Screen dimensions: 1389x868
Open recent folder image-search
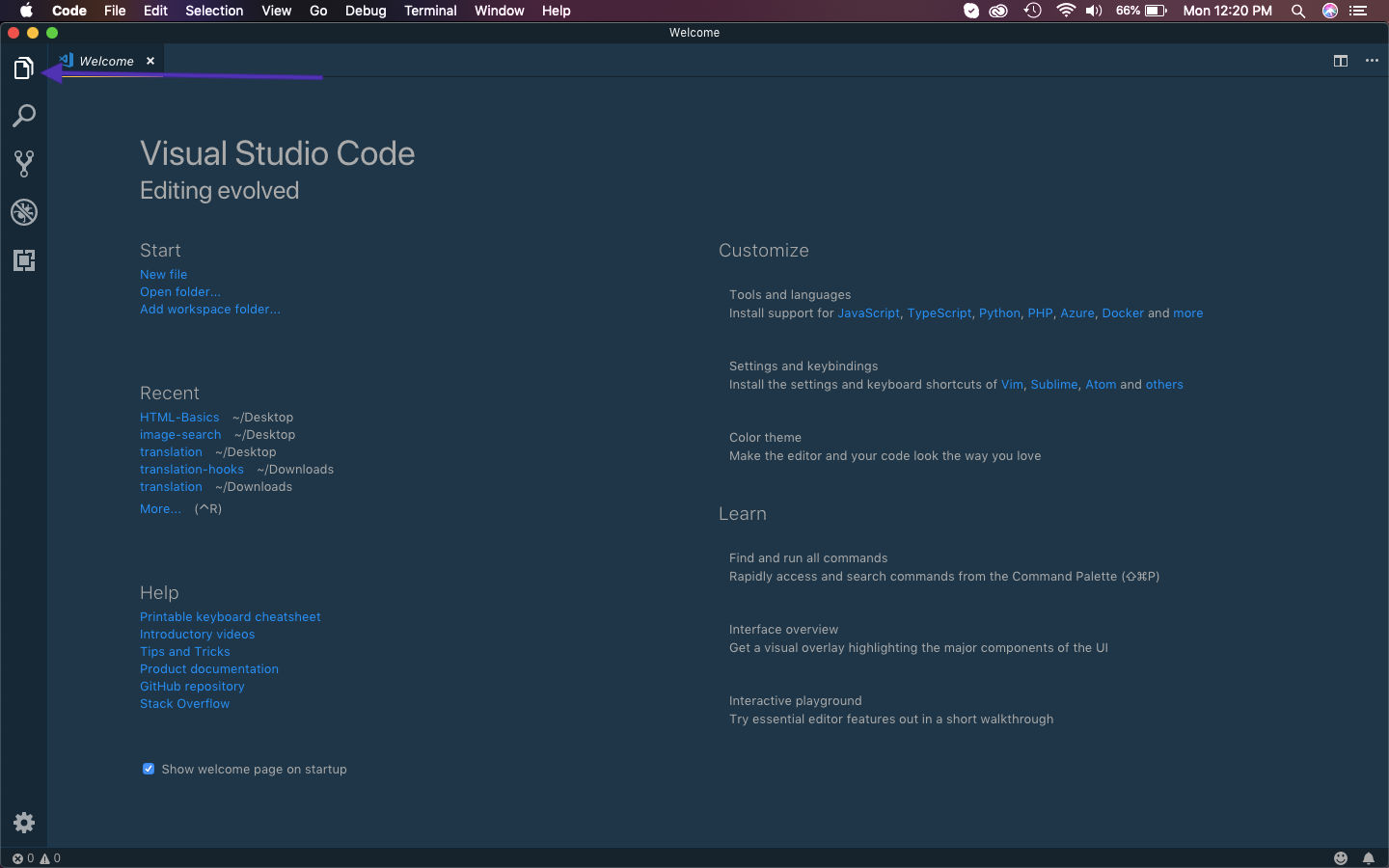coord(180,435)
